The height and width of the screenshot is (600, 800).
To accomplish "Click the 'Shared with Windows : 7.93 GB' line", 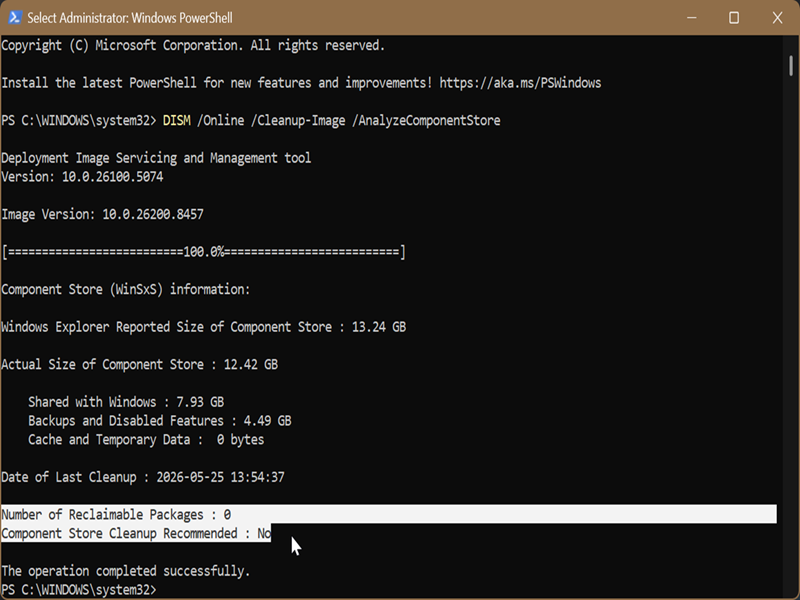I will click(126, 402).
